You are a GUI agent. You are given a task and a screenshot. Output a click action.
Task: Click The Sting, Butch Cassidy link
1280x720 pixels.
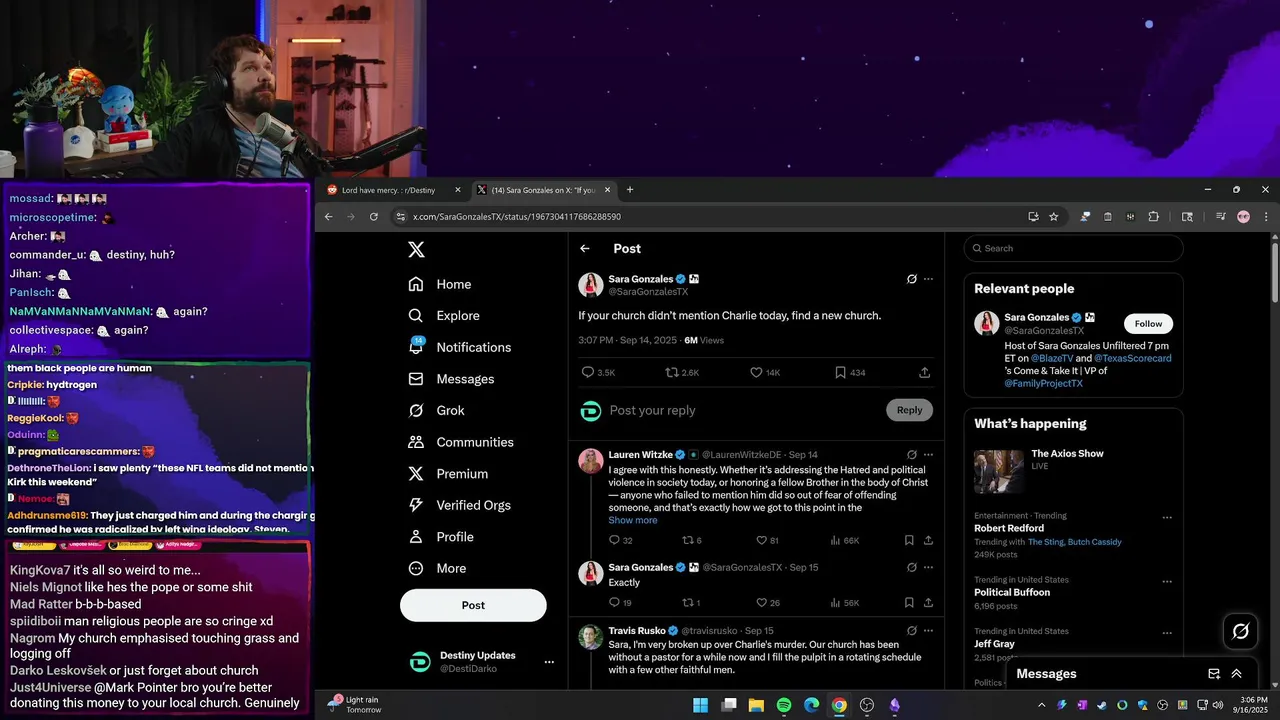1074,542
